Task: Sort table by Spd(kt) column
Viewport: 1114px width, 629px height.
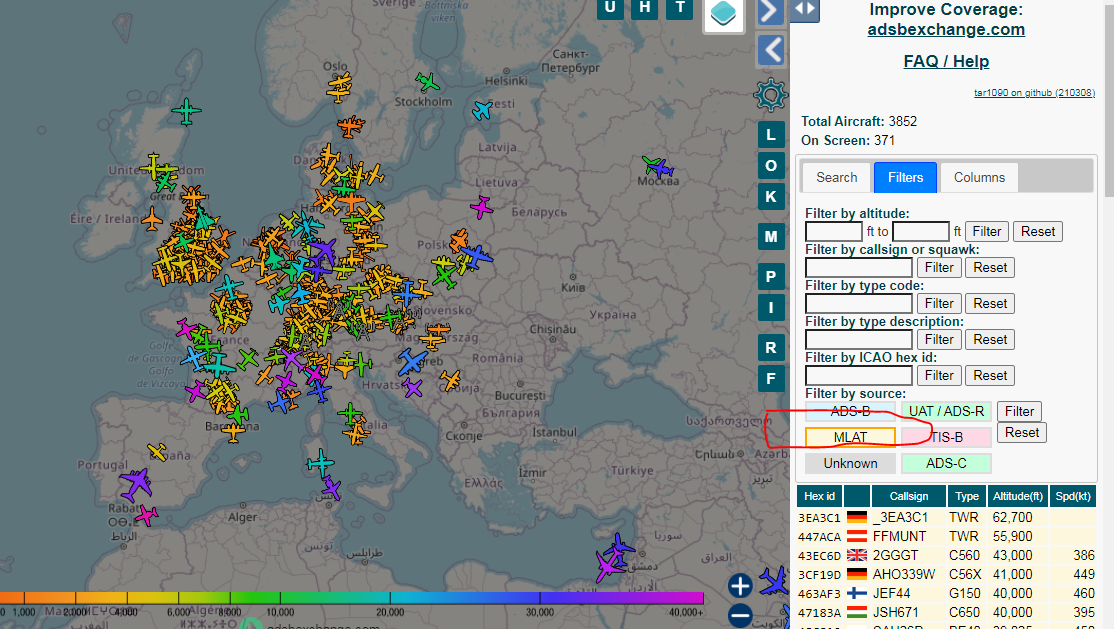Action: [x=1073, y=496]
